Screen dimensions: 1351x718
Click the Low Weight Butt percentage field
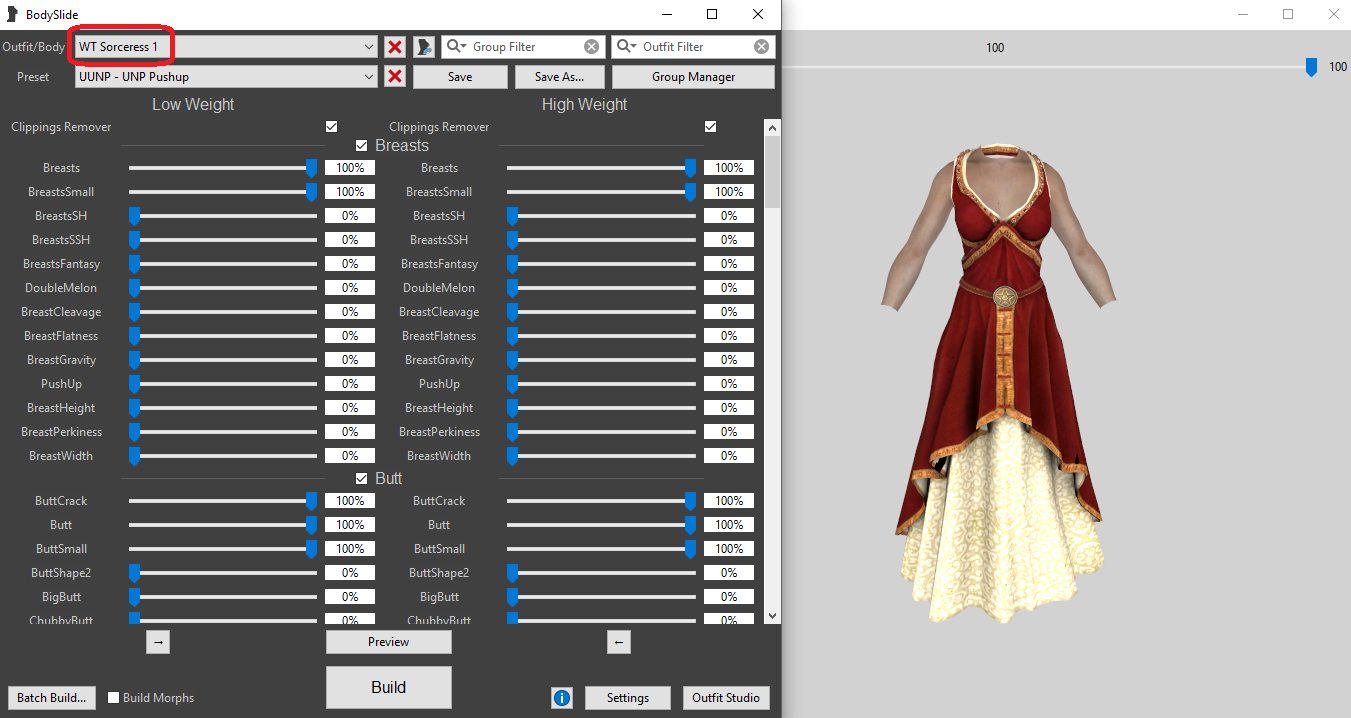350,525
